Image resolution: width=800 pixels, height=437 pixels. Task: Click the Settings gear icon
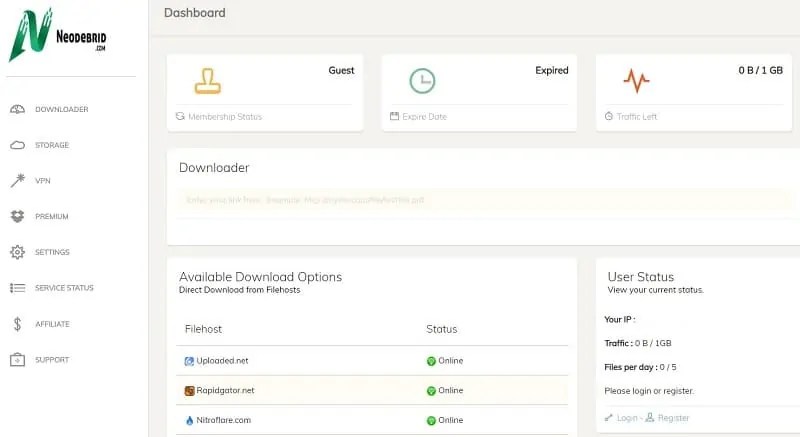pos(17,252)
